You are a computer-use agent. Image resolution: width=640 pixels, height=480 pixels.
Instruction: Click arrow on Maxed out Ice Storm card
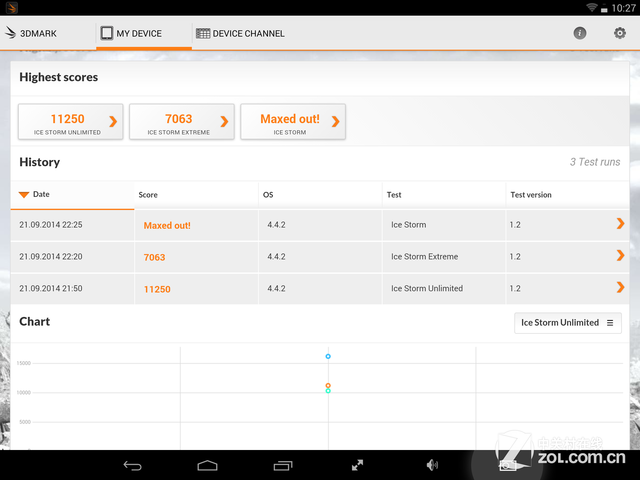coord(336,121)
